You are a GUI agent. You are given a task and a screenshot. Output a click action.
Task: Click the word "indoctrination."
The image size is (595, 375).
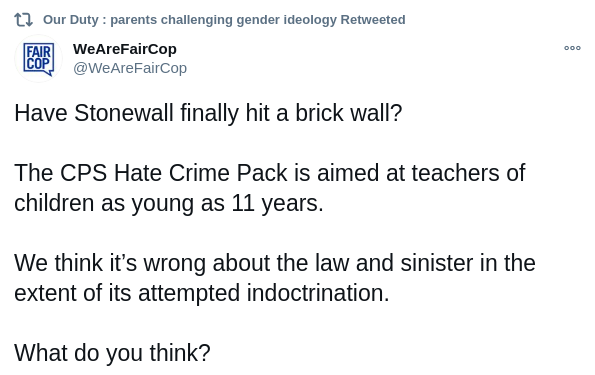coord(318,293)
